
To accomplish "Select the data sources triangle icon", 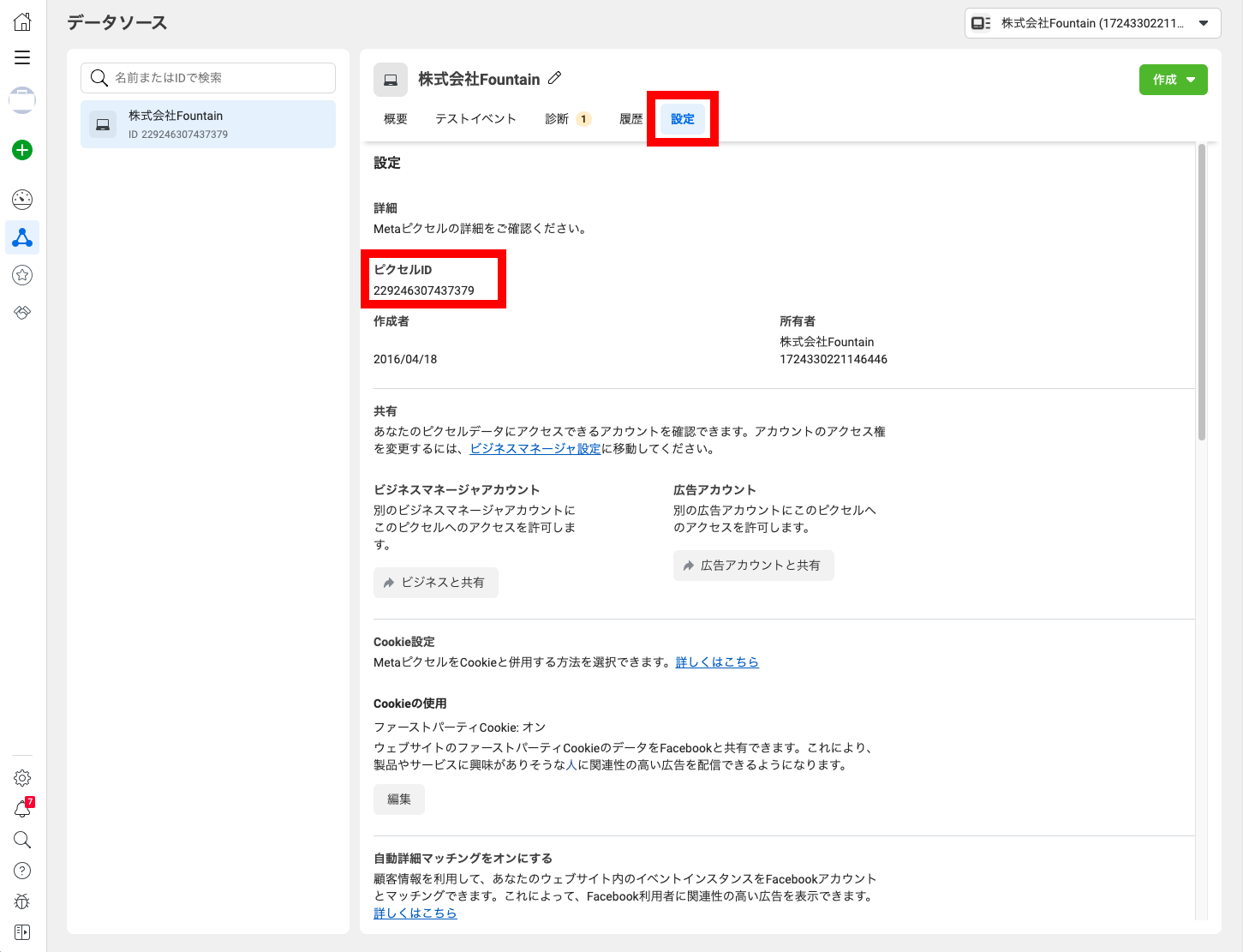I will 22,237.
